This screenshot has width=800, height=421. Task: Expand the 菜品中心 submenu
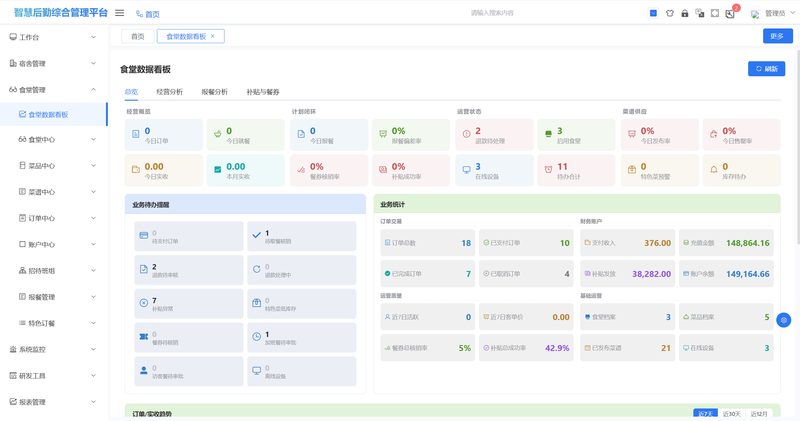click(x=54, y=165)
